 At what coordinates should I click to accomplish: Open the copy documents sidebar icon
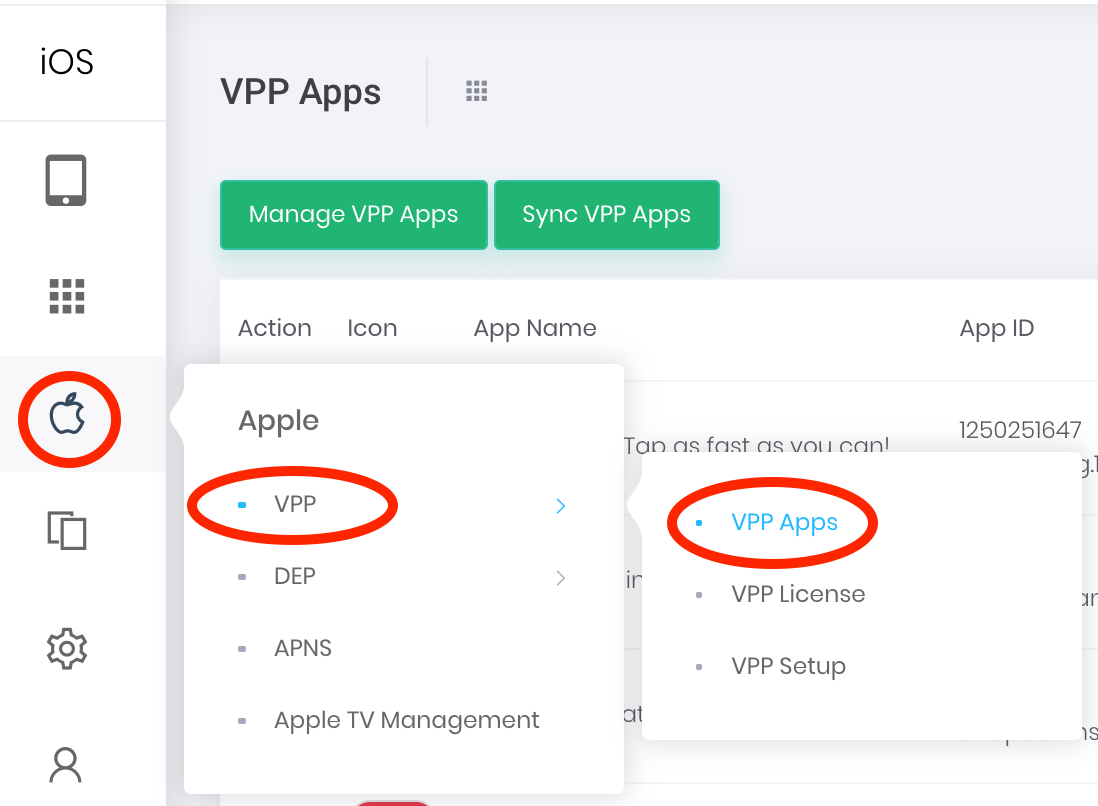pos(67,530)
